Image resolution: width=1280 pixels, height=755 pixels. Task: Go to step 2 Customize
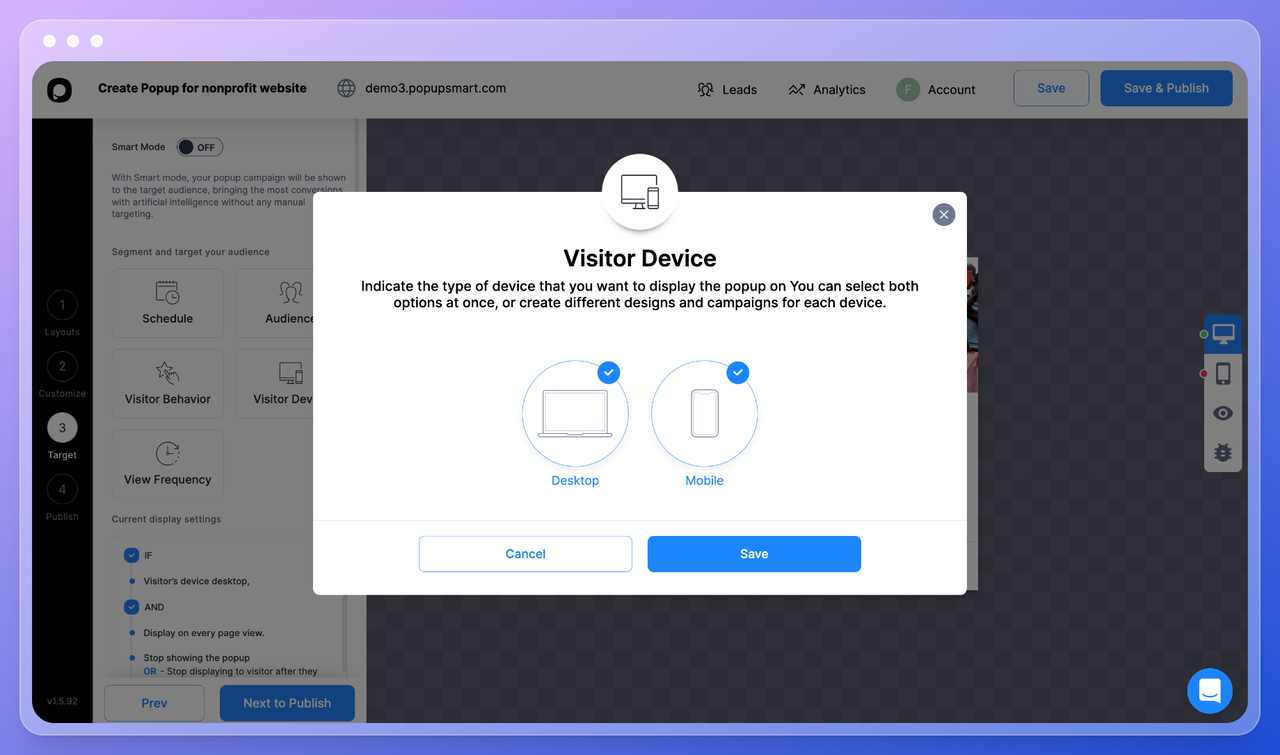click(x=62, y=366)
